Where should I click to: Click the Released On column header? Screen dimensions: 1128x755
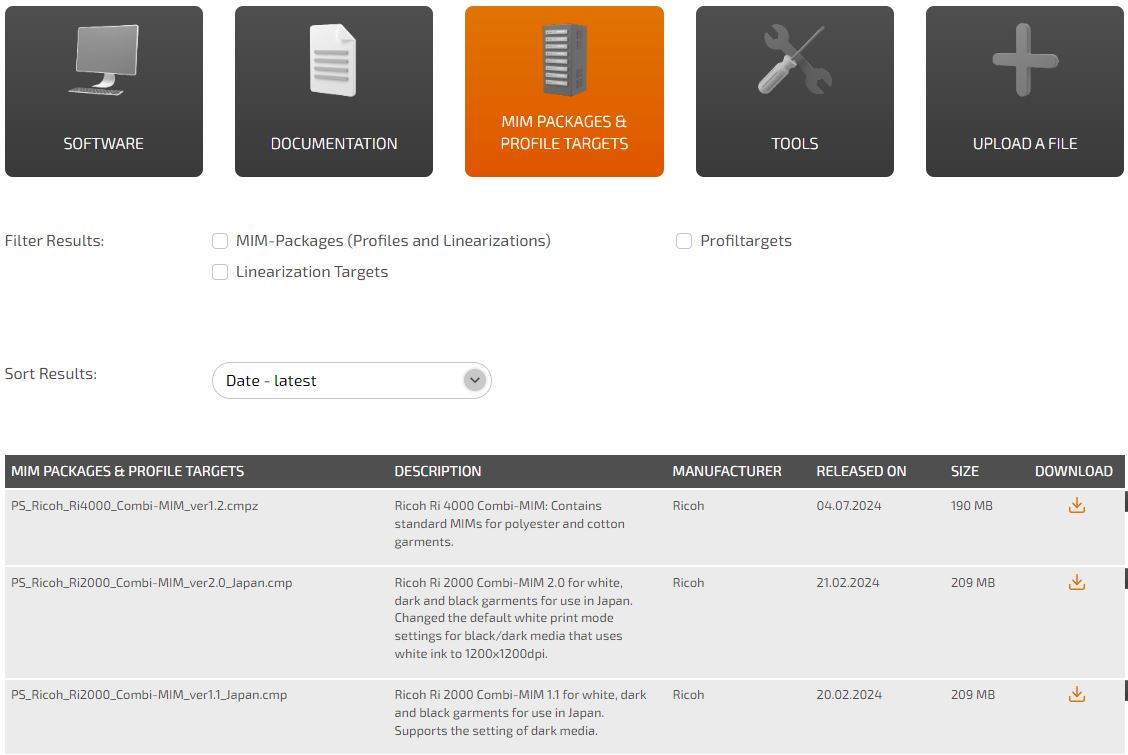coord(861,472)
